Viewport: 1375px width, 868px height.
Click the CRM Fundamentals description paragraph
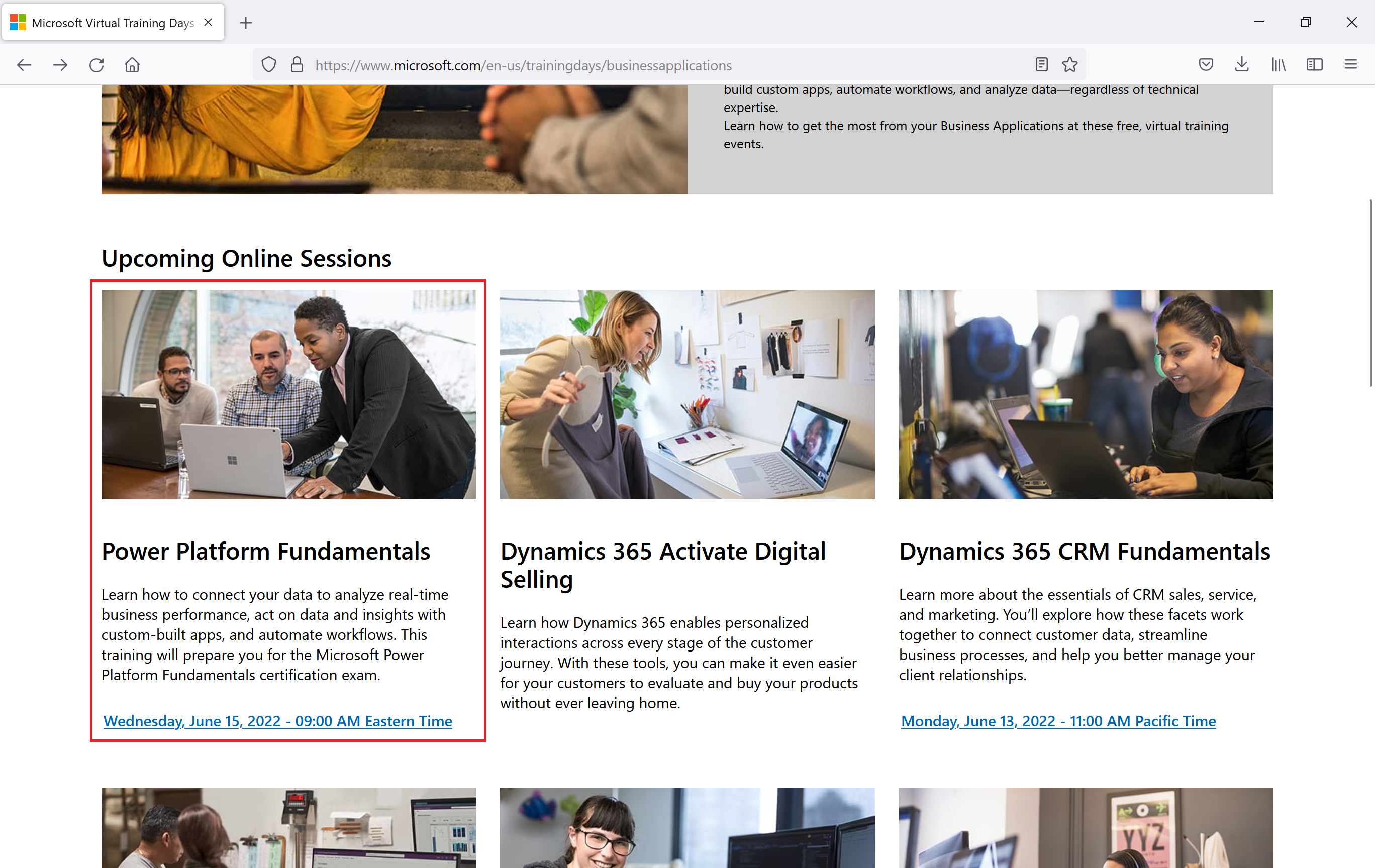[1077, 634]
